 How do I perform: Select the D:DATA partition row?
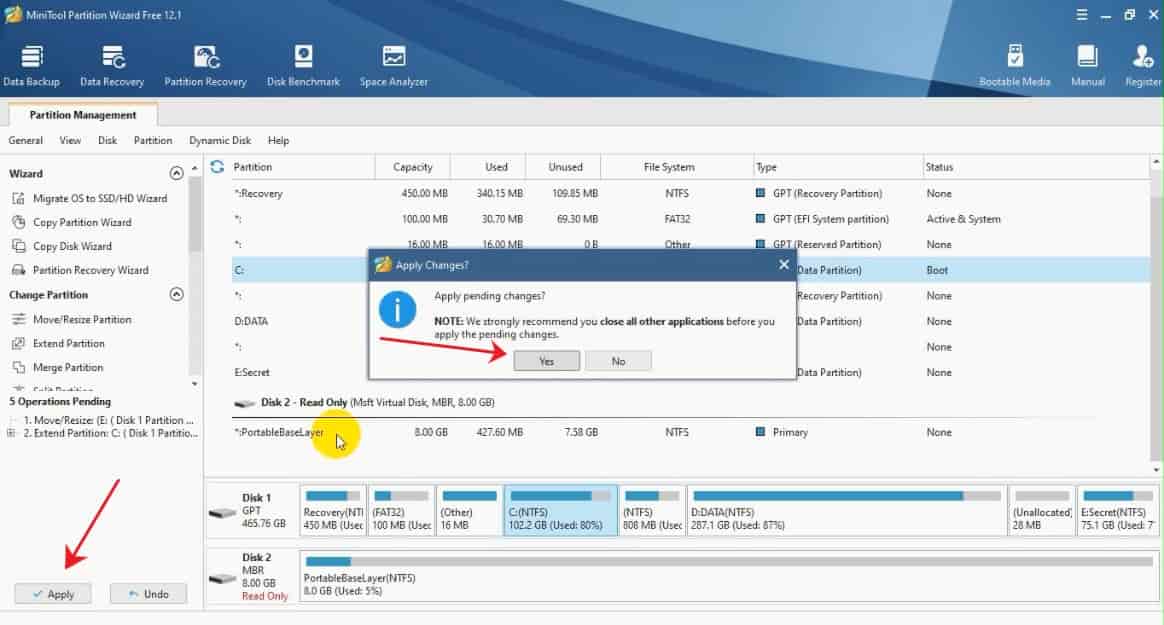tap(690, 321)
